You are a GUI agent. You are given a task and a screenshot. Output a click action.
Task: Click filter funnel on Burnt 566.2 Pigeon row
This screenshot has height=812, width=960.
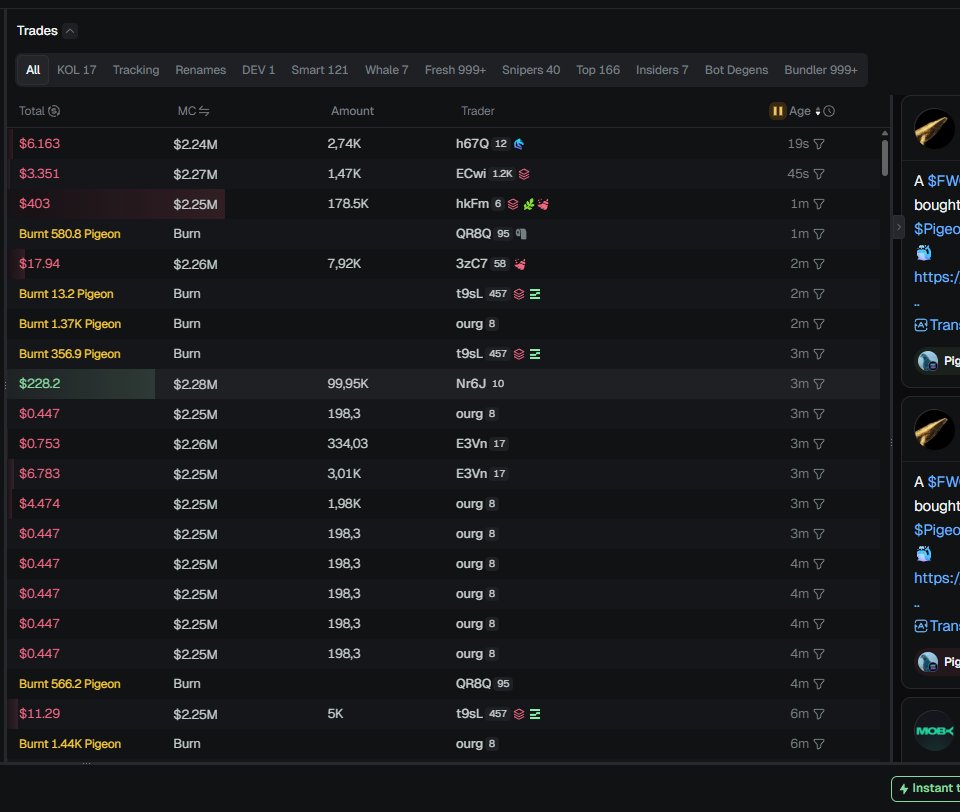pyautogui.click(x=819, y=684)
